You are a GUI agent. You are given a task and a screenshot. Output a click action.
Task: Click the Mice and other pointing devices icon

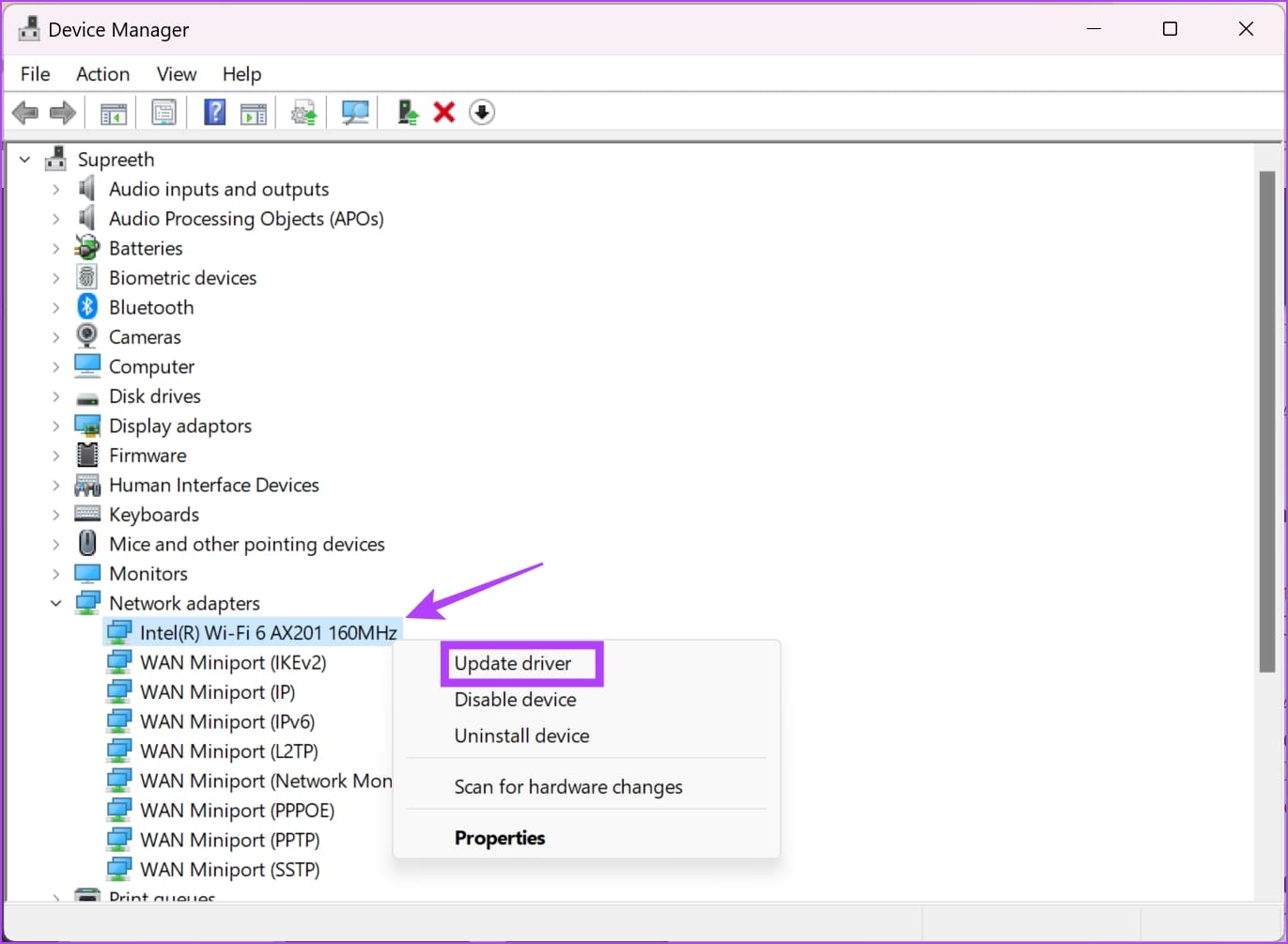click(x=87, y=544)
